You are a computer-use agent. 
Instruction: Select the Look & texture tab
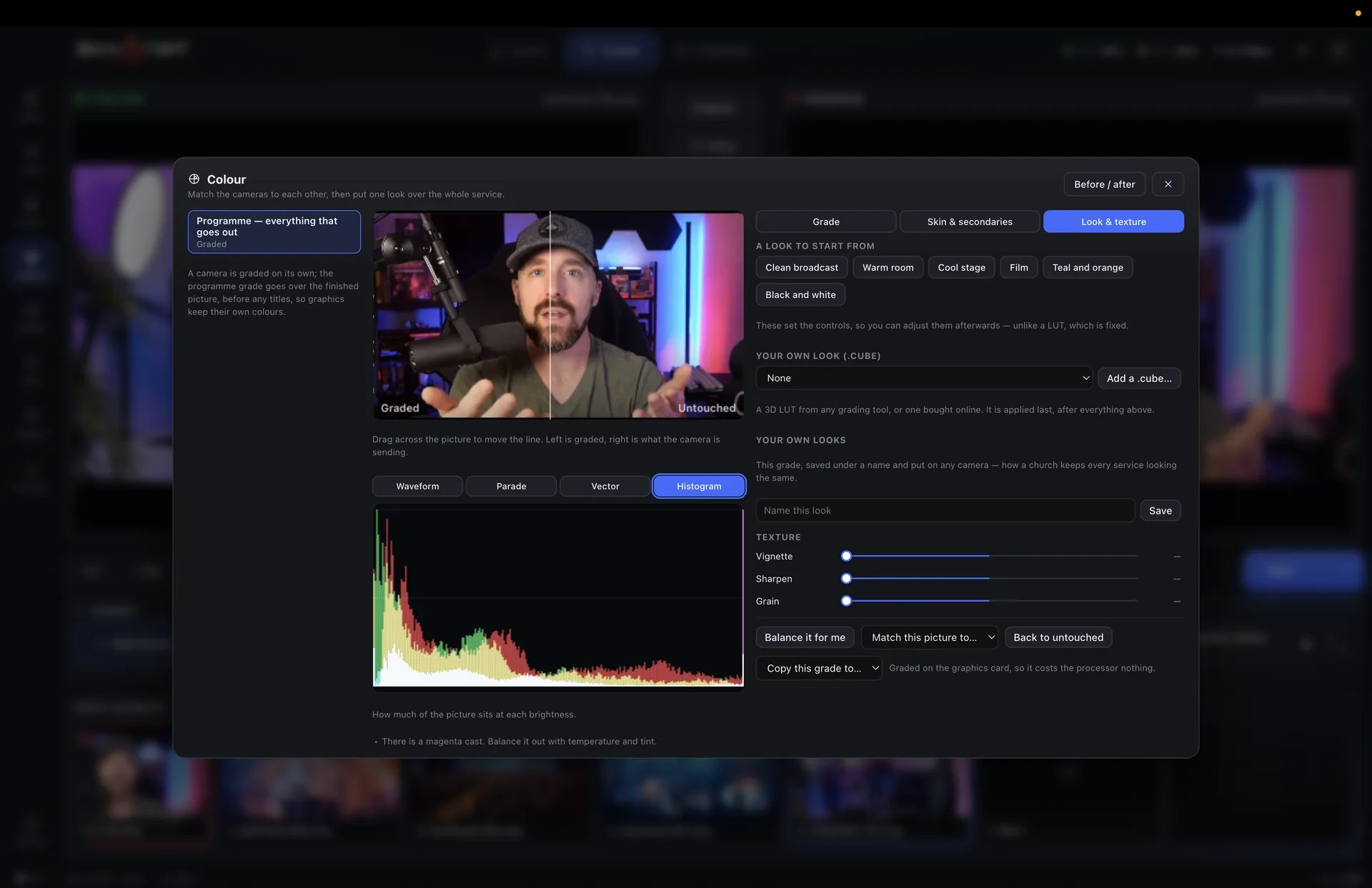click(1113, 221)
